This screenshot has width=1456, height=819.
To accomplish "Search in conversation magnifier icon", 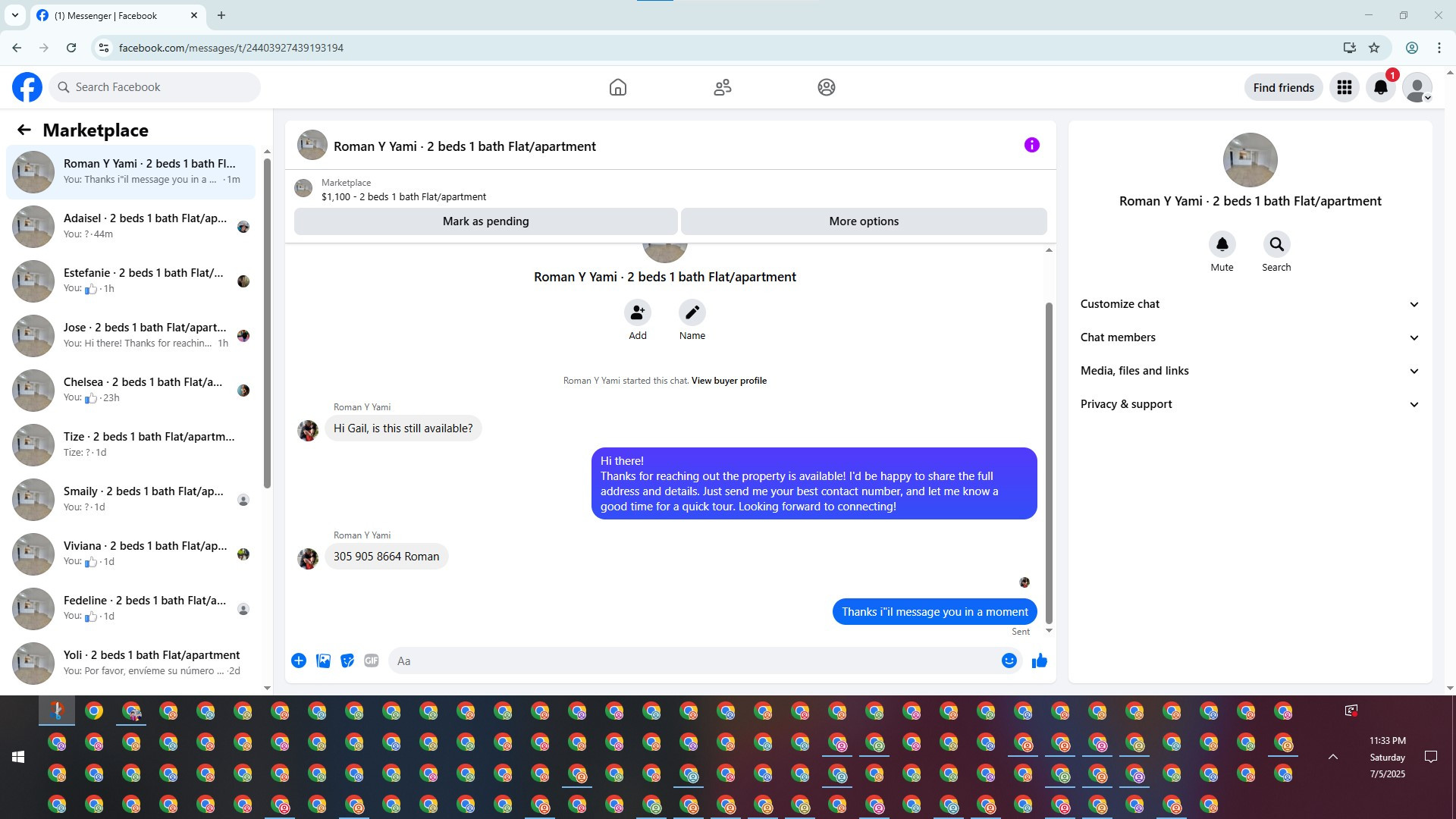I will click(1276, 244).
